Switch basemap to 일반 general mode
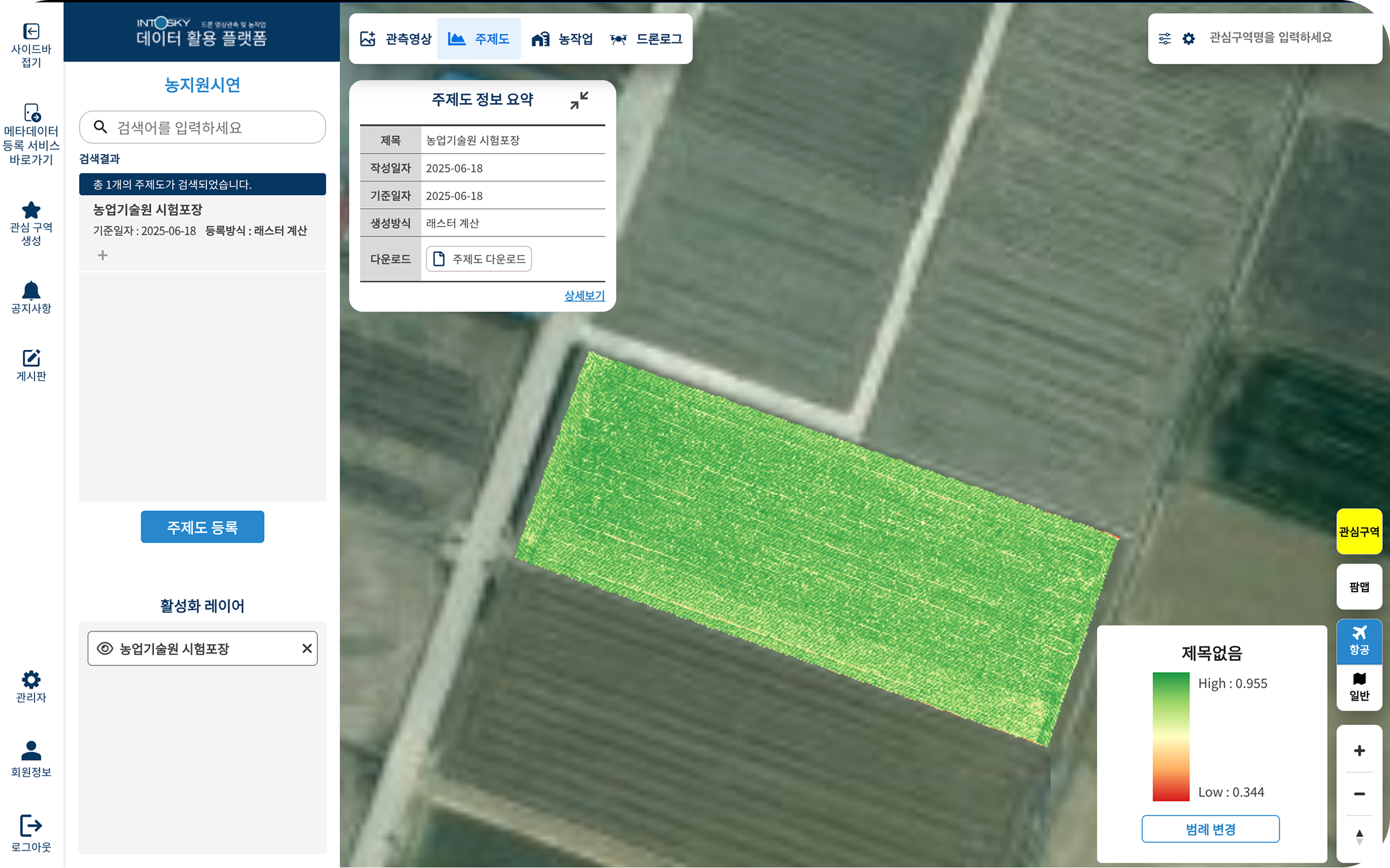Screen dimensions: 1390x868 click(x=1359, y=687)
